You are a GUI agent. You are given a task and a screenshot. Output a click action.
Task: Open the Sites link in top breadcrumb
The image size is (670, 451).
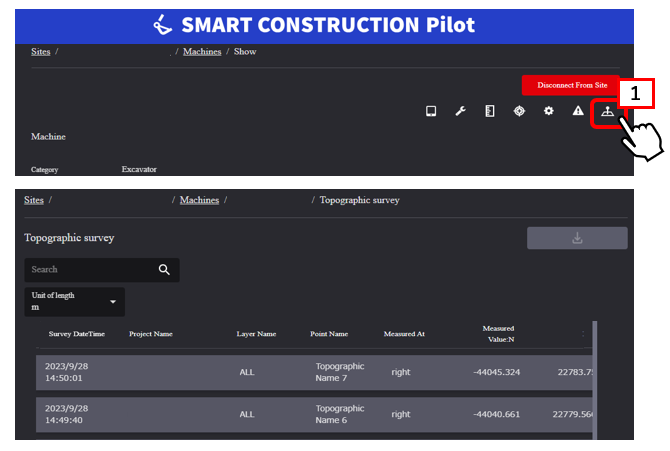41,52
